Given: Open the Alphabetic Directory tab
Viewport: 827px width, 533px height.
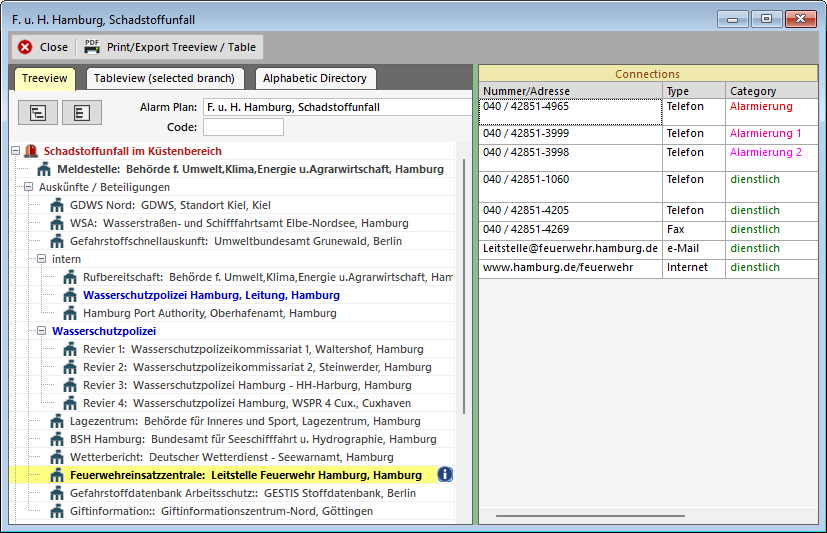Looking at the screenshot, I should click(315, 78).
